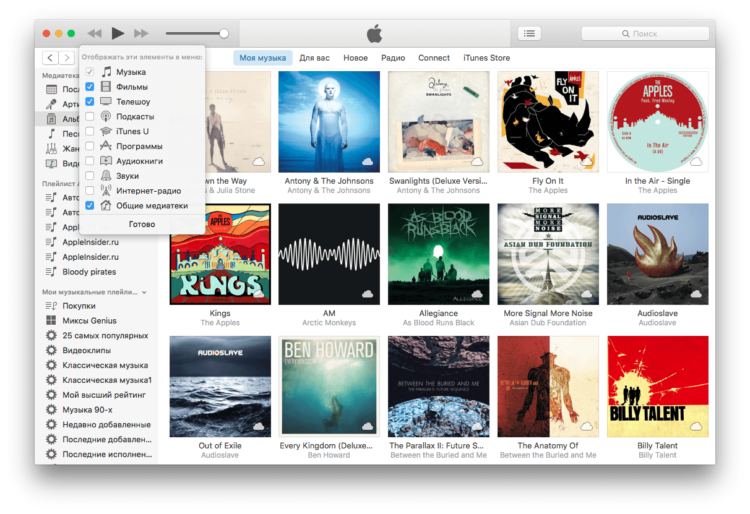This screenshot has width=750, height=514.
Task: Open In the Air - Single cover
Action: pos(658,121)
